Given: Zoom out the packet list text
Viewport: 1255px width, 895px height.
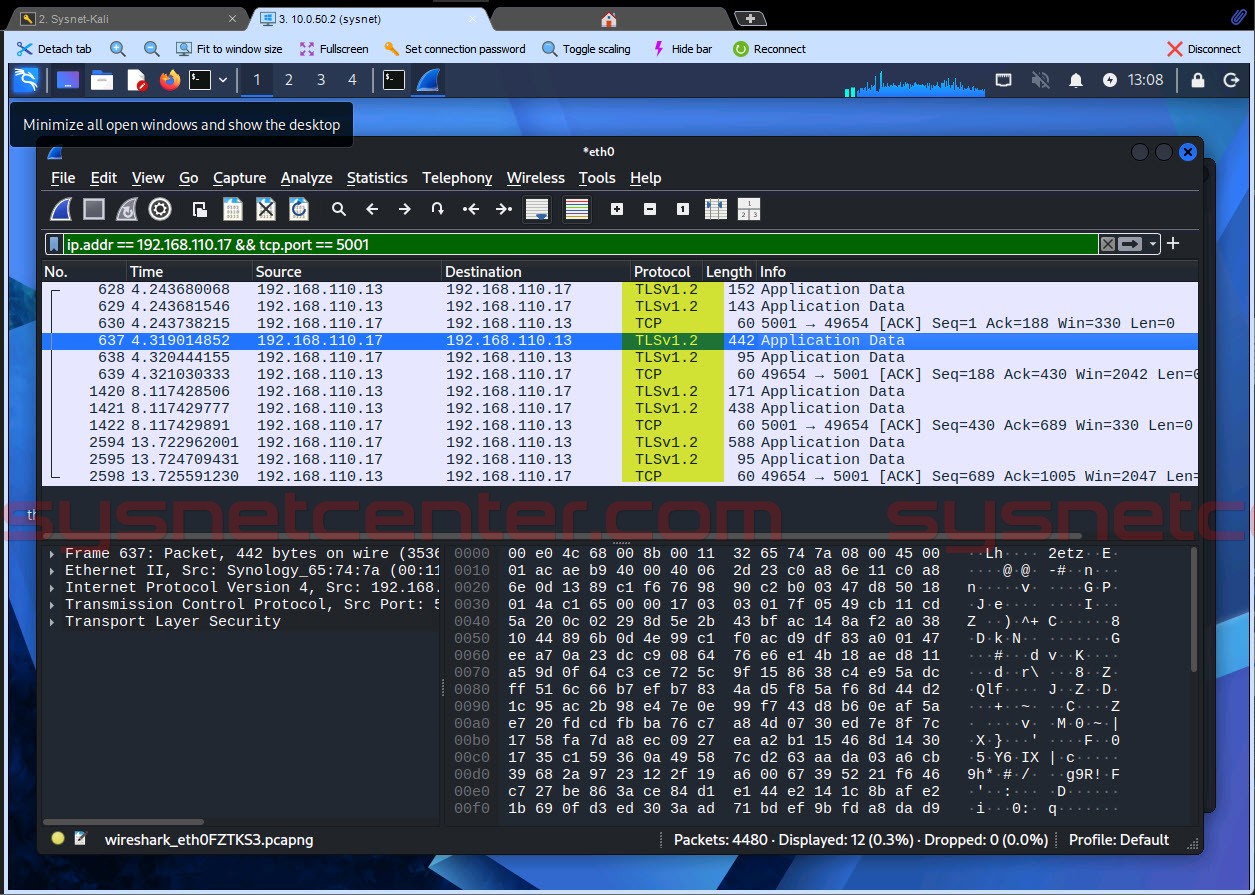Looking at the screenshot, I should tap(650, 209).
